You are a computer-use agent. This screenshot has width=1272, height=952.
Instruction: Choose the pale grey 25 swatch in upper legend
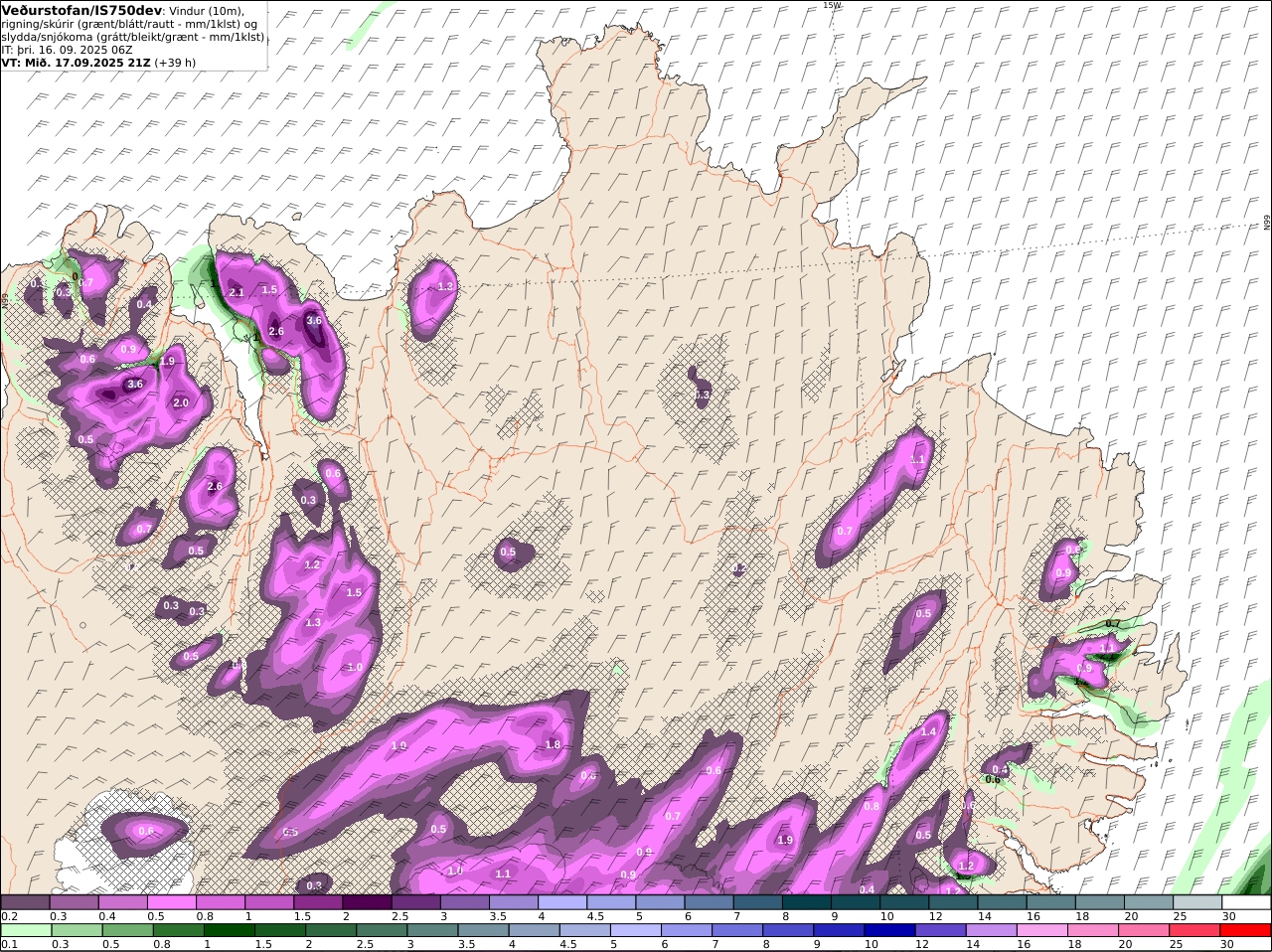(1198, 902)
